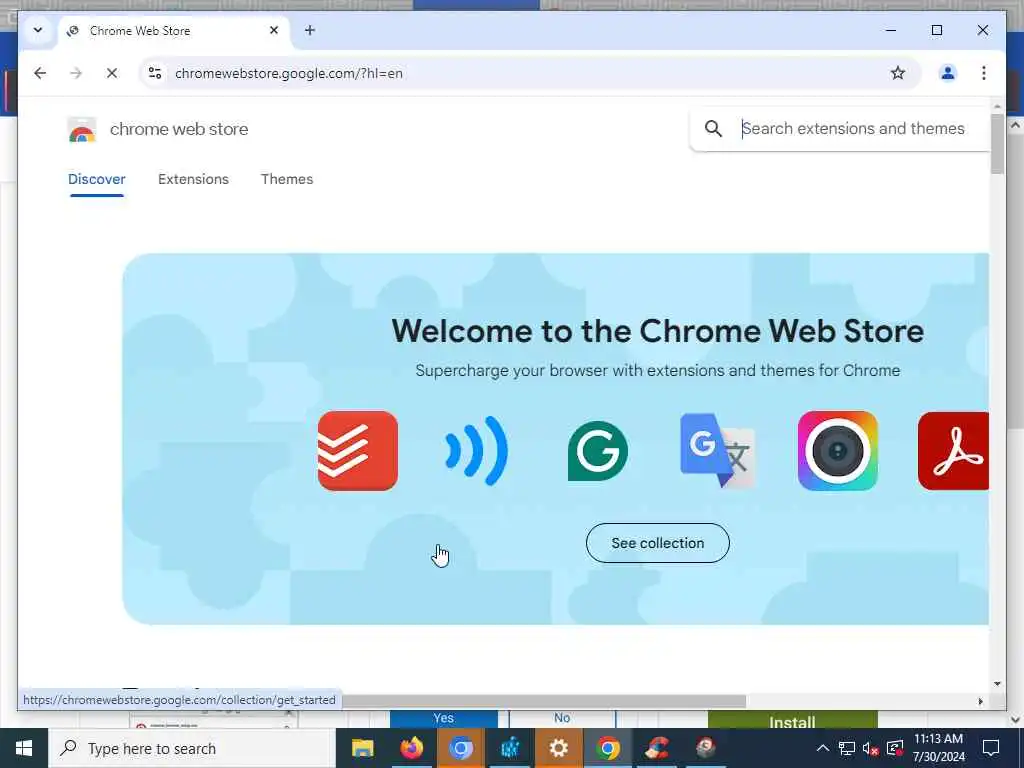Open the Google Translate extension icon
This screenshot has height=768, width=1024.
[x=717, y=451]
